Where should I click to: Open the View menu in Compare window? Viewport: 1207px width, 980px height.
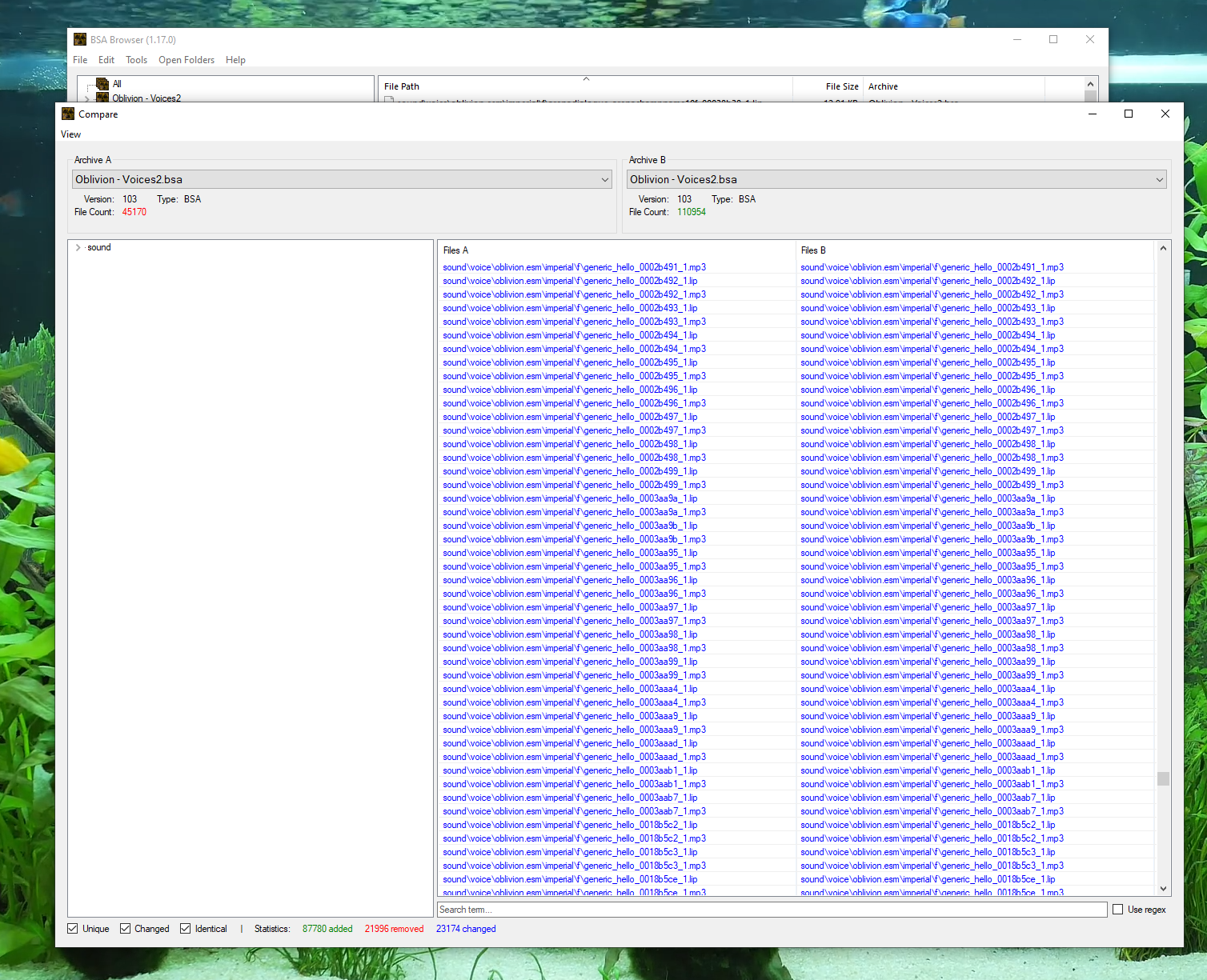[x=70, y=134]
